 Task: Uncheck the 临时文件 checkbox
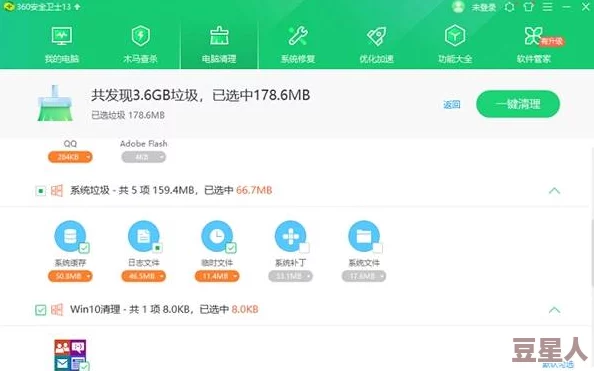pos(231,248)
